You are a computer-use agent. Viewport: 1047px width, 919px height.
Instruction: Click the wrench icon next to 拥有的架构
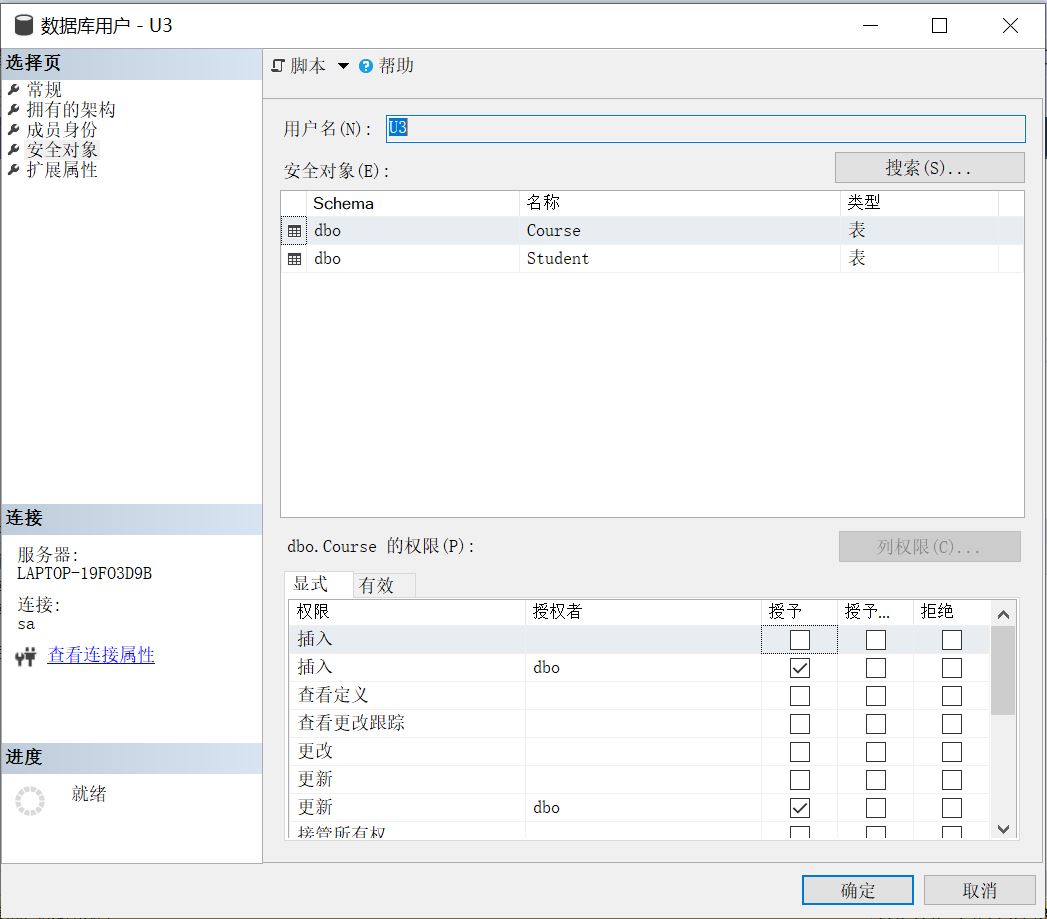click(x=13, y=108)
